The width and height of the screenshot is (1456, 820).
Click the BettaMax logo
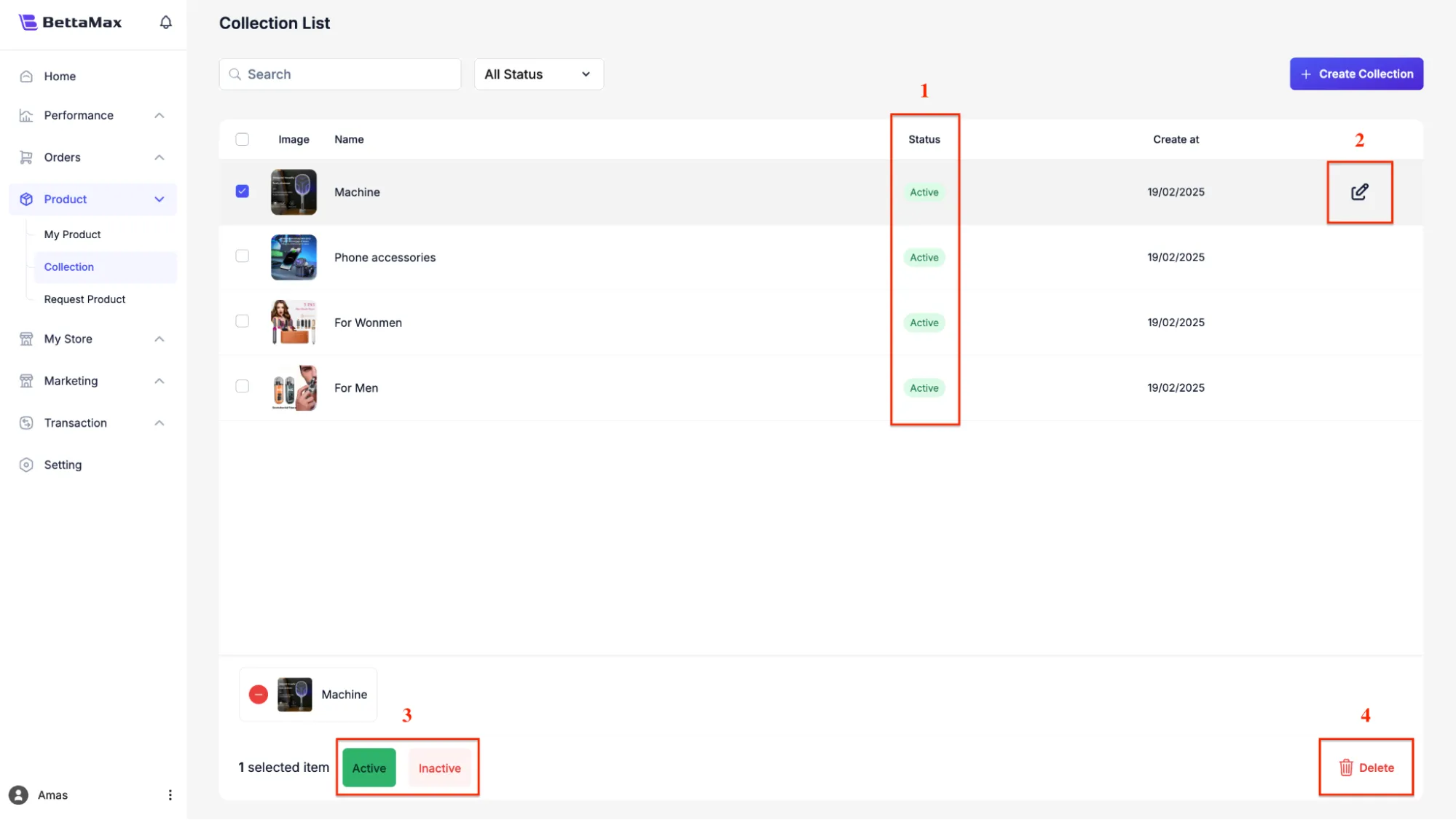coord(71,23)
